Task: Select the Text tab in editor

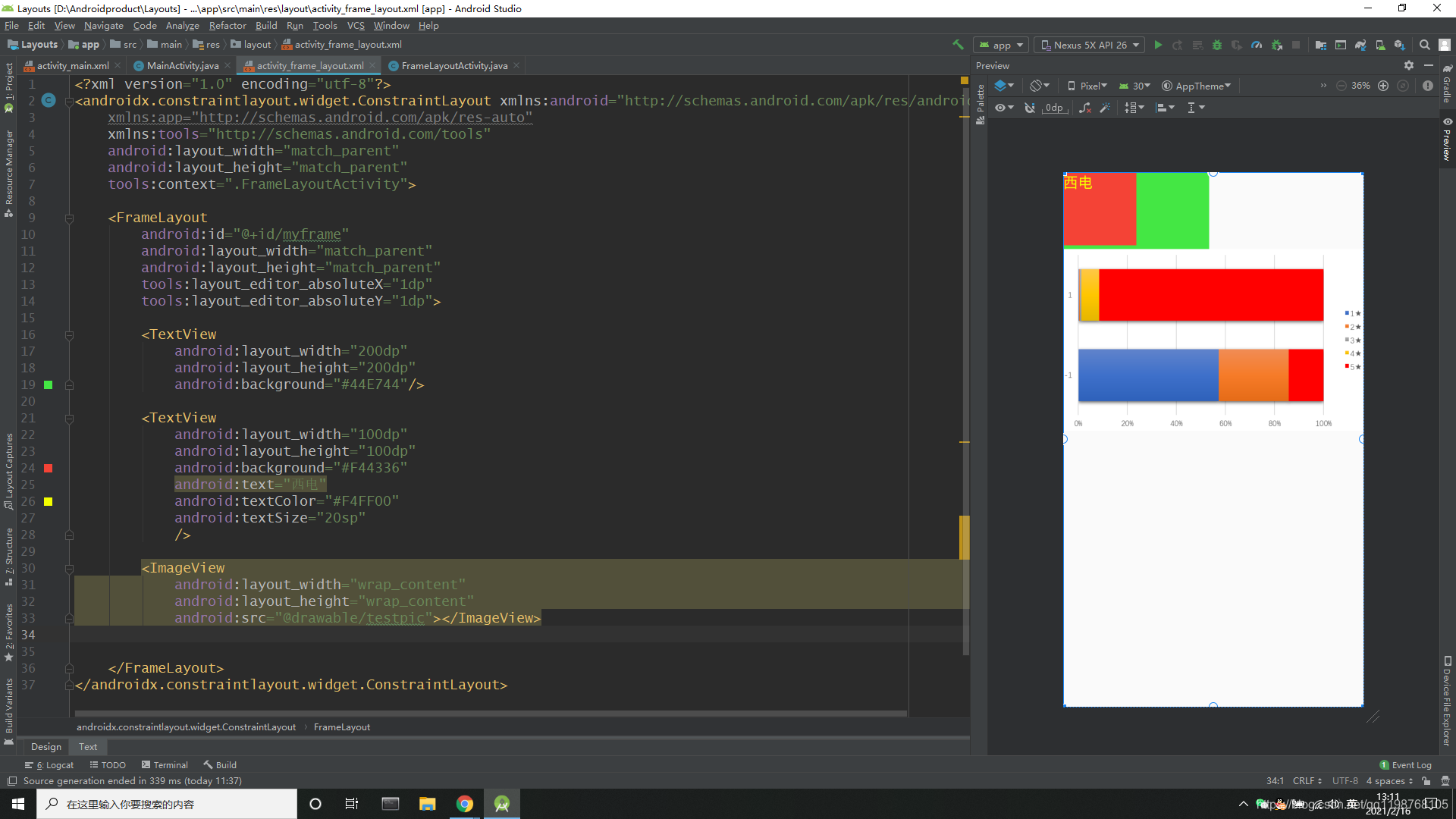Action: (87, 746)
